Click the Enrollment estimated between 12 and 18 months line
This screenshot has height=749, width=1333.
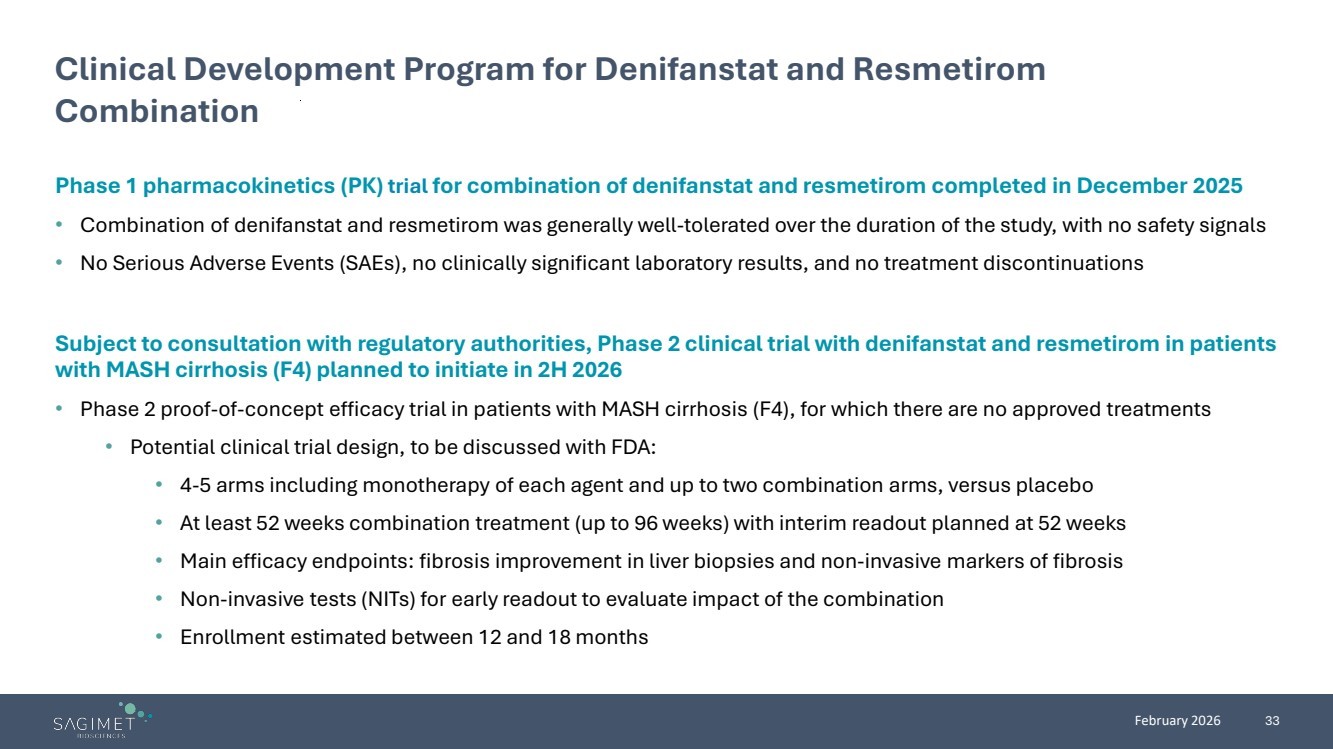point(414,637)
